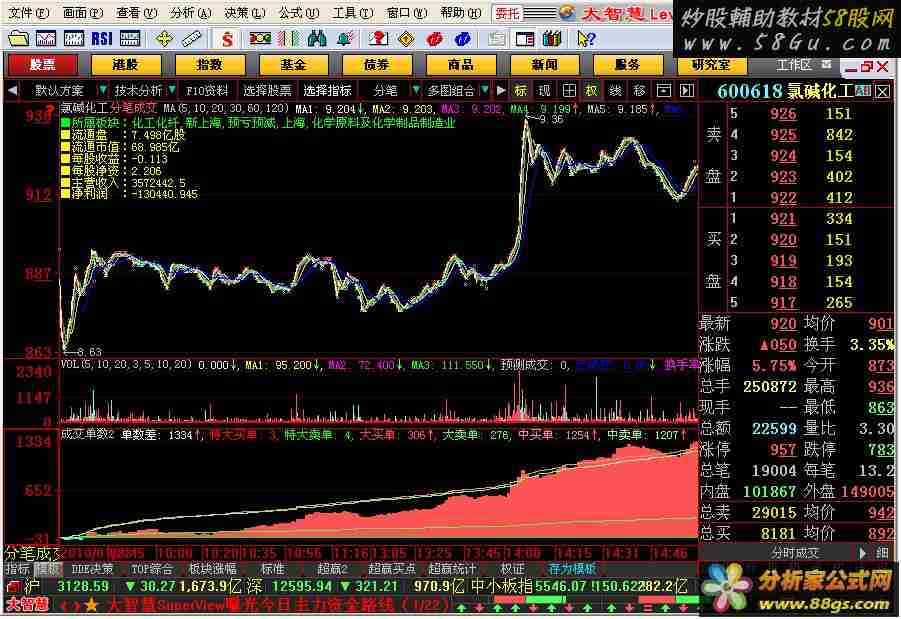Select the 存为模板 tab
This screenshot has width=901, height=619.
[572, 569]
